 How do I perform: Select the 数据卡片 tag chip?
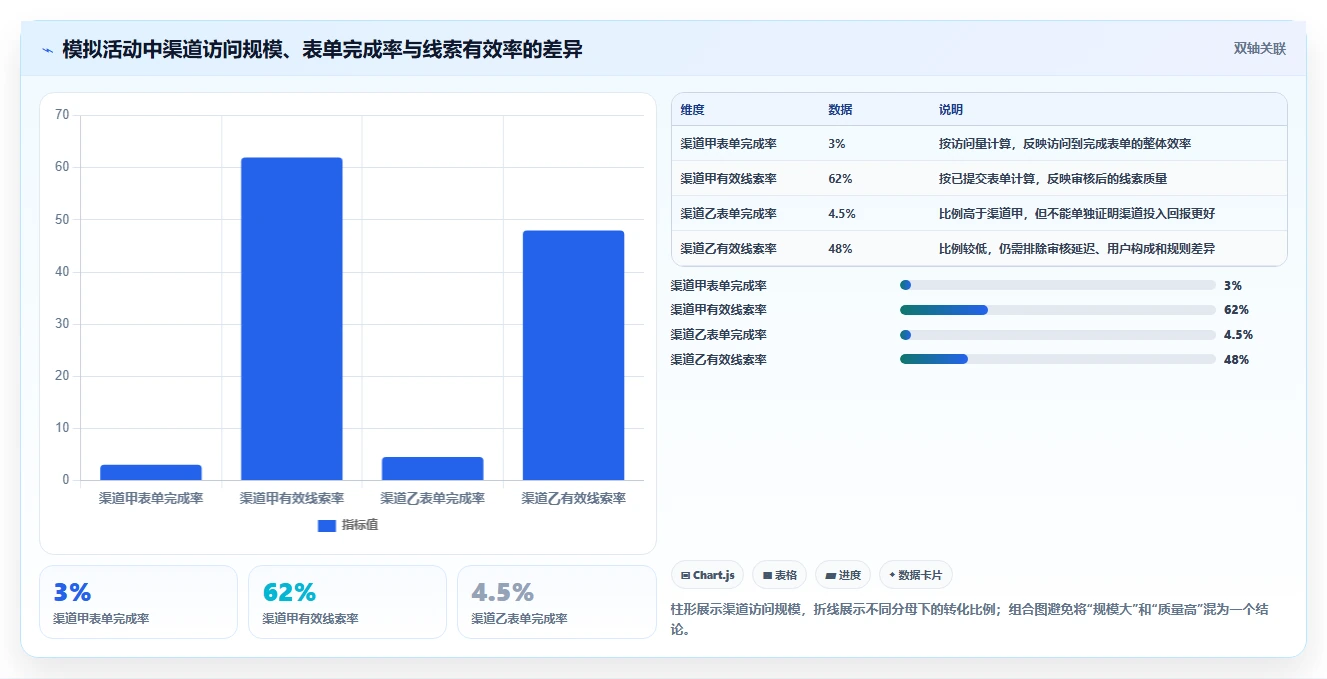916,575
